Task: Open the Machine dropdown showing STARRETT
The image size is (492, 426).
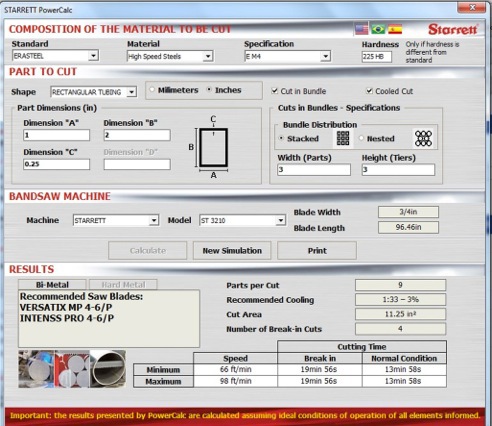Action: (116, 220)
